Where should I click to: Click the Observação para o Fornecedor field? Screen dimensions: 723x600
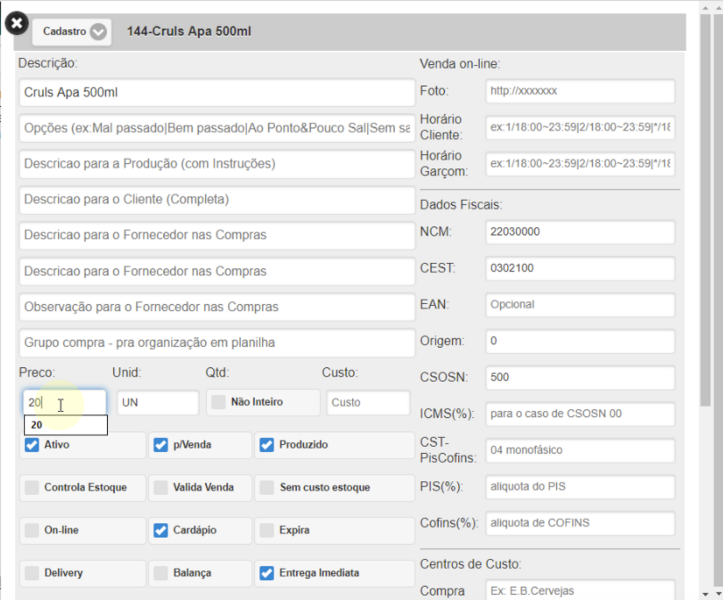tap(217, 307)
